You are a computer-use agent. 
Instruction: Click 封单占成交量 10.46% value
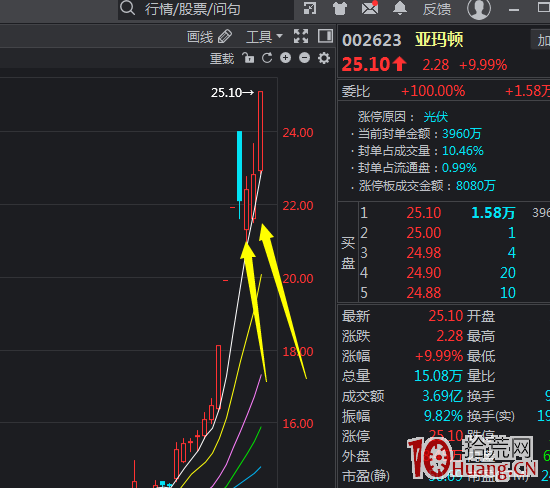coord(463,151)
